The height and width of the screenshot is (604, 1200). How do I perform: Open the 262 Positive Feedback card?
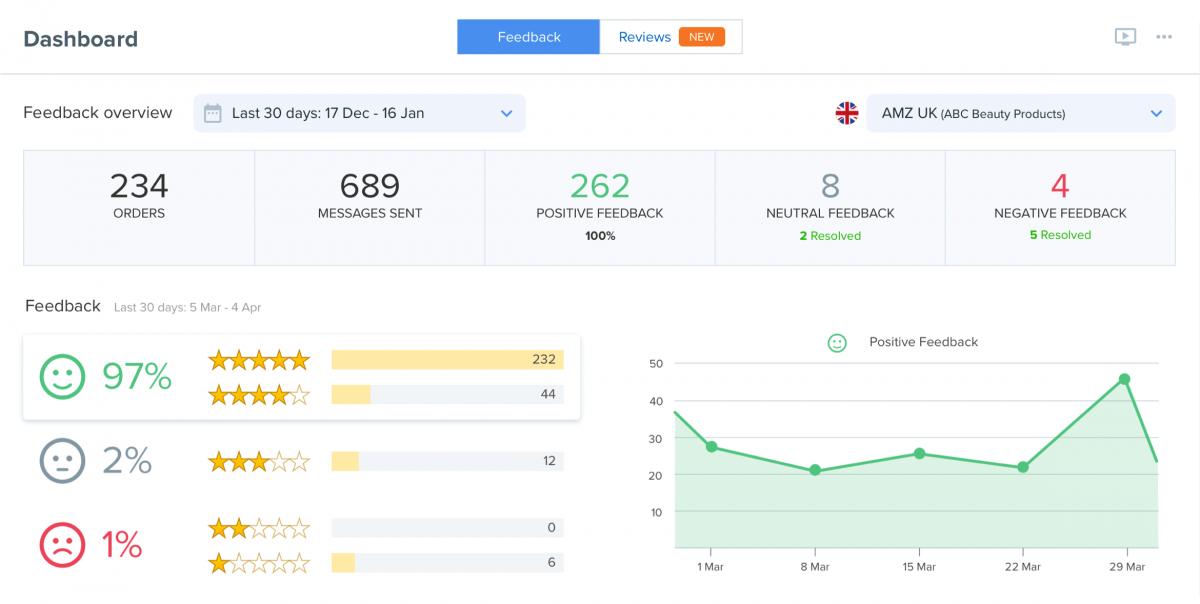point(600,208)
